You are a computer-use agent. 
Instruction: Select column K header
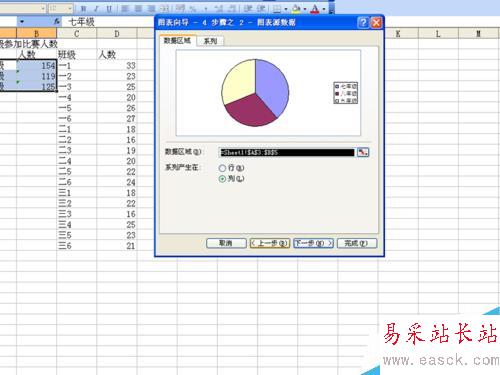[x=398, y=33]
